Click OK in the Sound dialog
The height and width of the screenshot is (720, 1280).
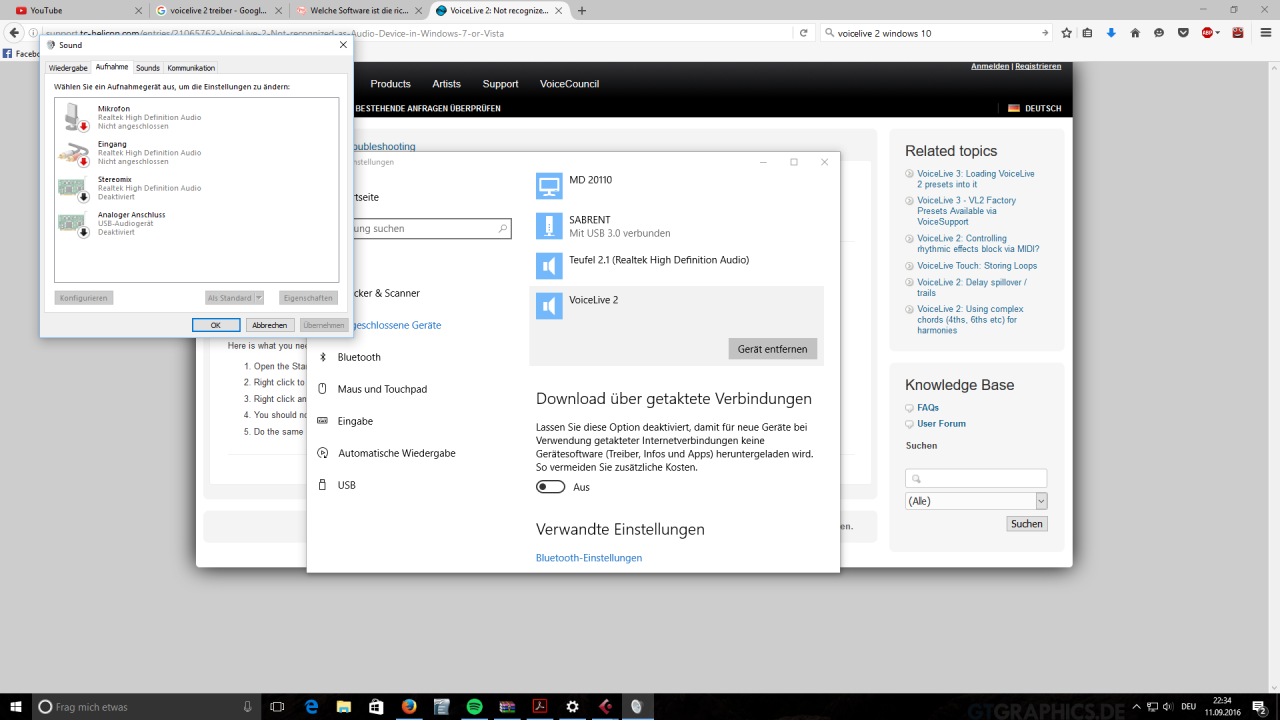[216, 325]
